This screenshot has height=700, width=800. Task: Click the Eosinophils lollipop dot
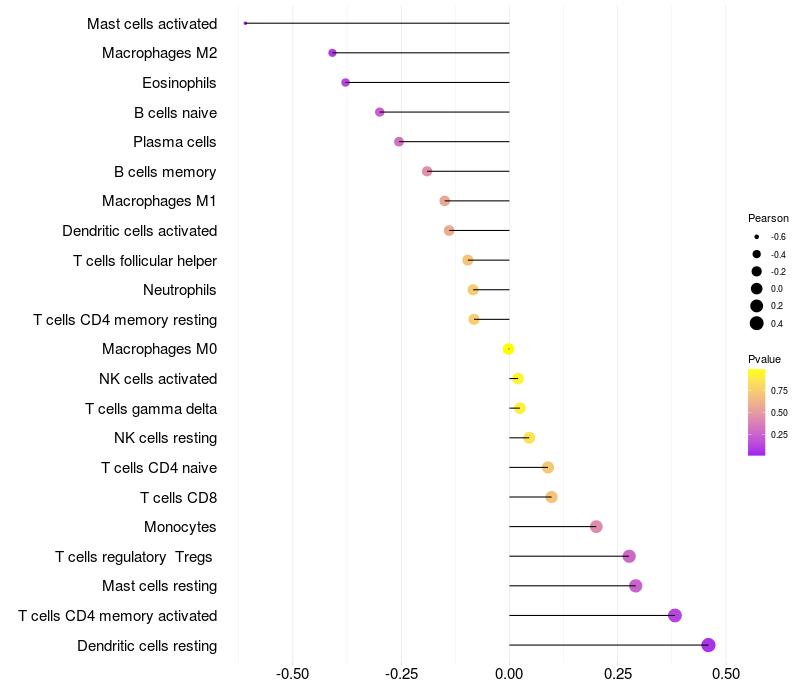click(346, 82)
